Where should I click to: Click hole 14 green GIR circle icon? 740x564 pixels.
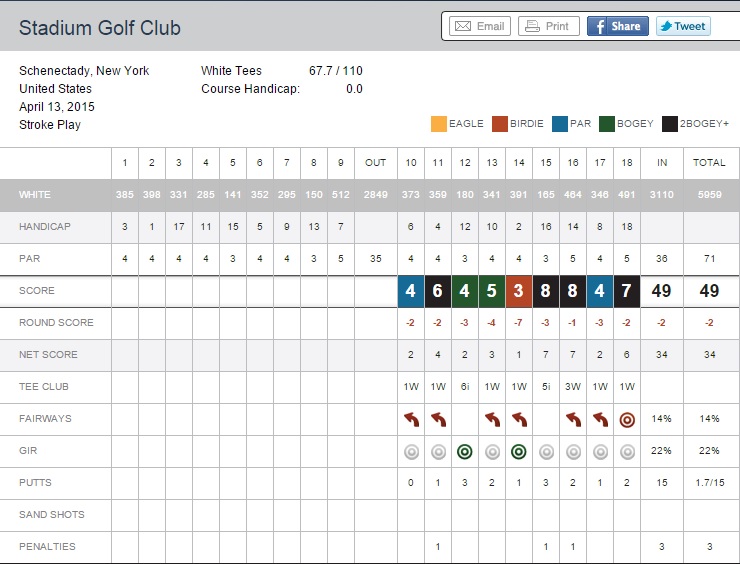pos(519,452)
